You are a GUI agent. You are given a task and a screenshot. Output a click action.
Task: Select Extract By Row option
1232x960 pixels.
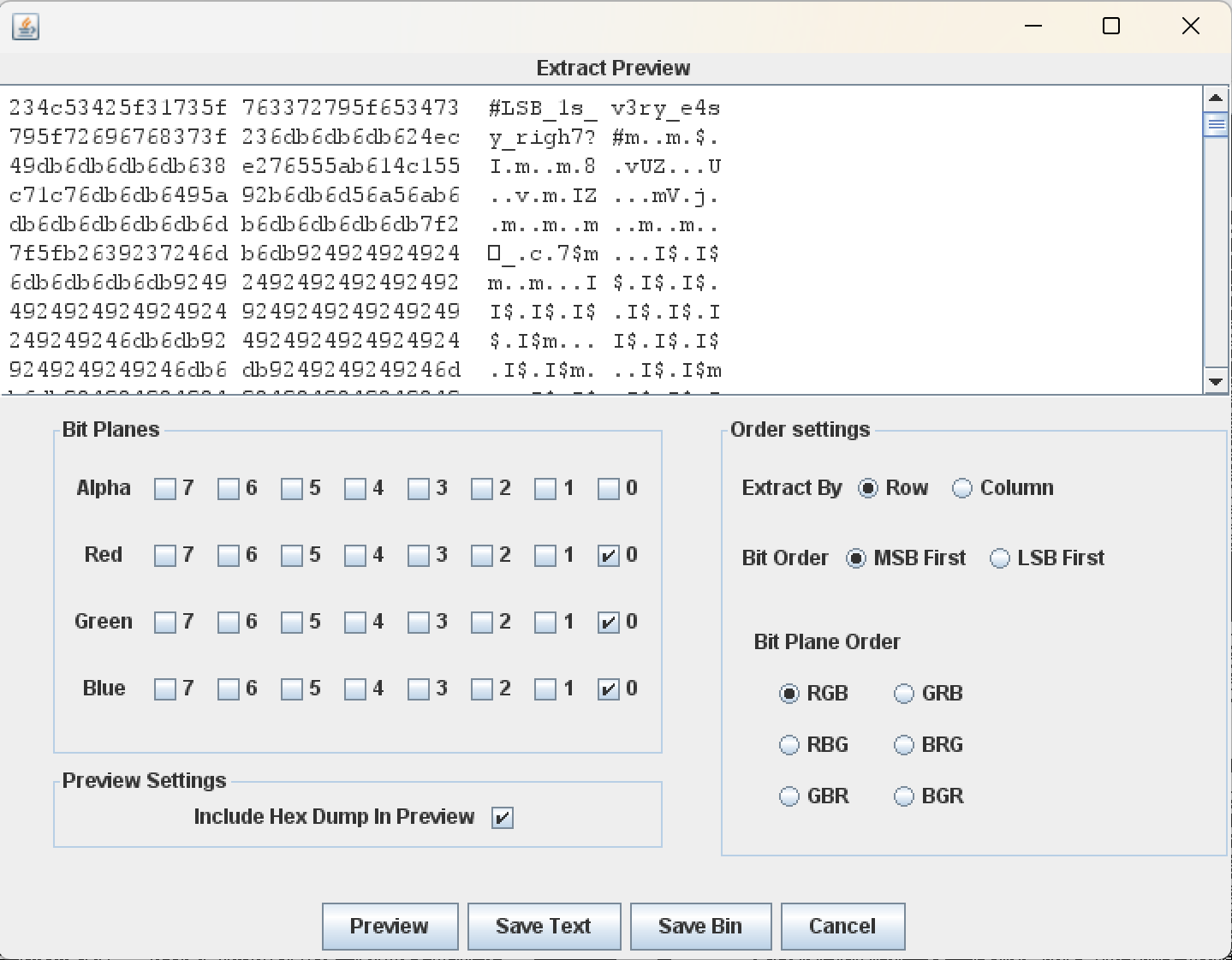868,488
